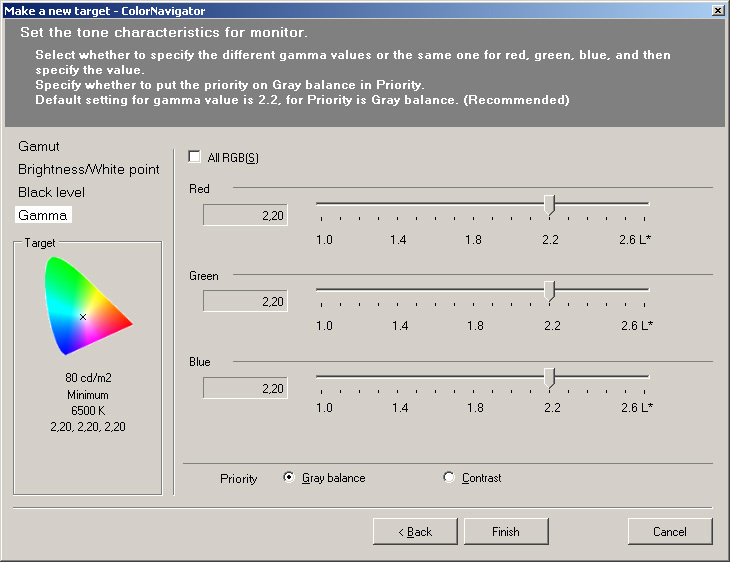The width and height of the screenshot is (730, 562).
Task: Click the Blue gamma slider handle
Action: coord(550,378)
